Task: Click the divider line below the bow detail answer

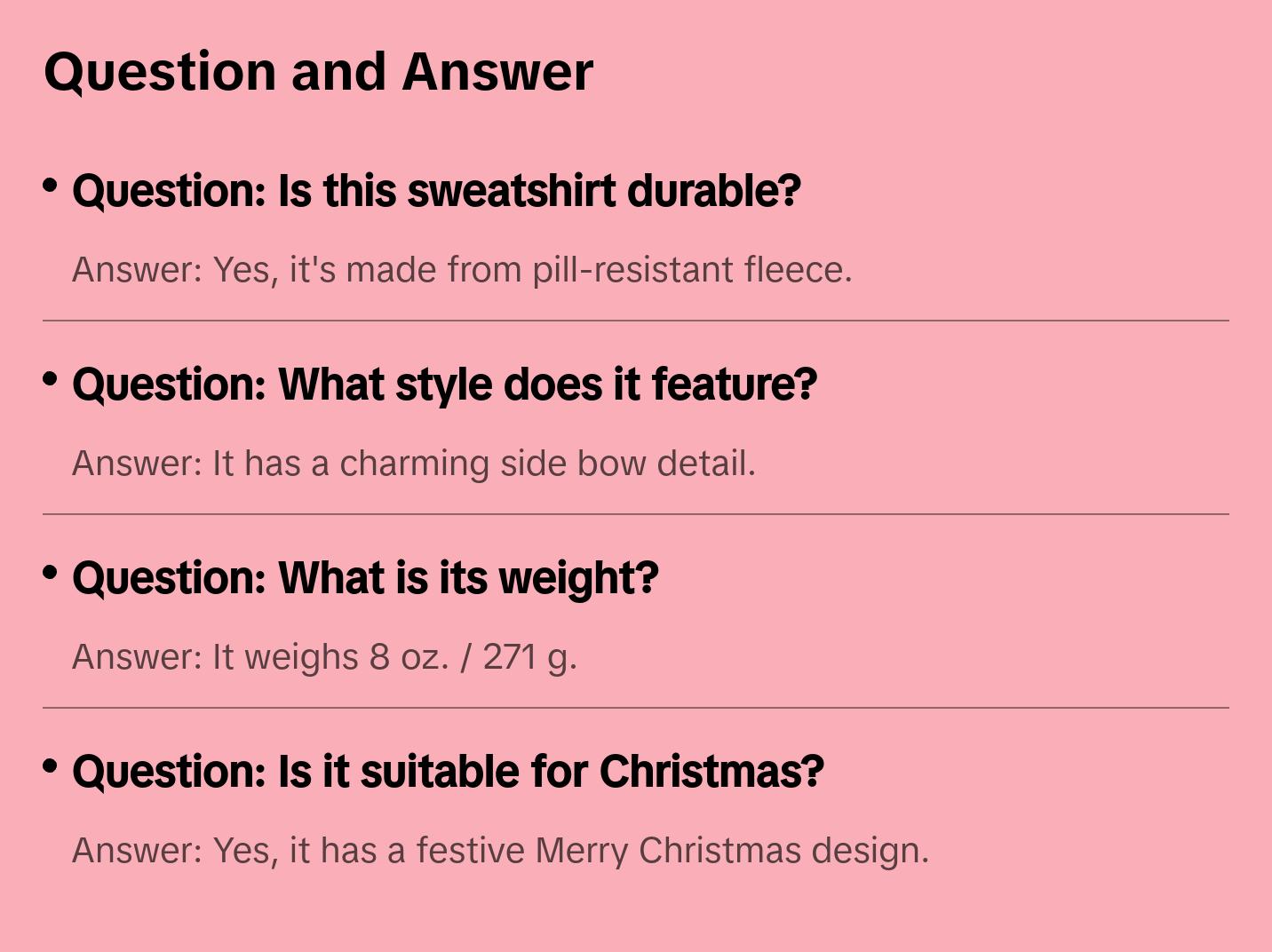Action: (x=636, y=514)
